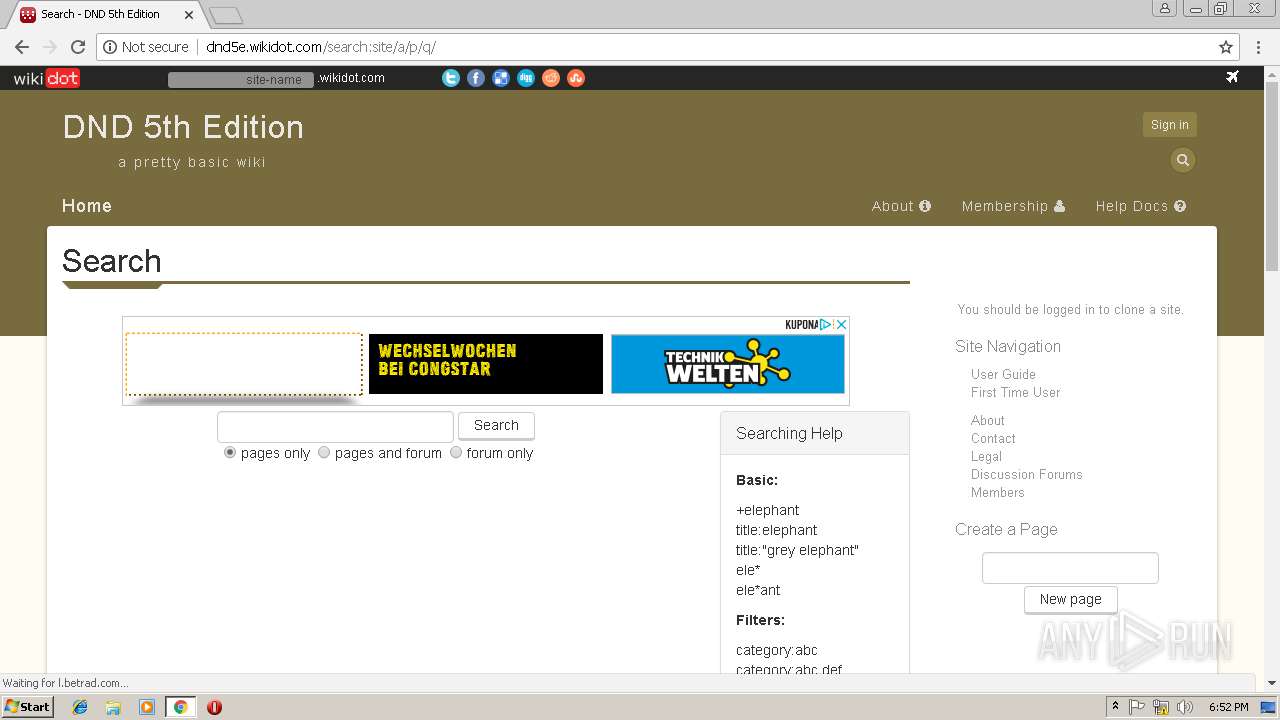Switch to Chrome in taskbar
The height and width of the screenshot is (720, 1280).
180,707
